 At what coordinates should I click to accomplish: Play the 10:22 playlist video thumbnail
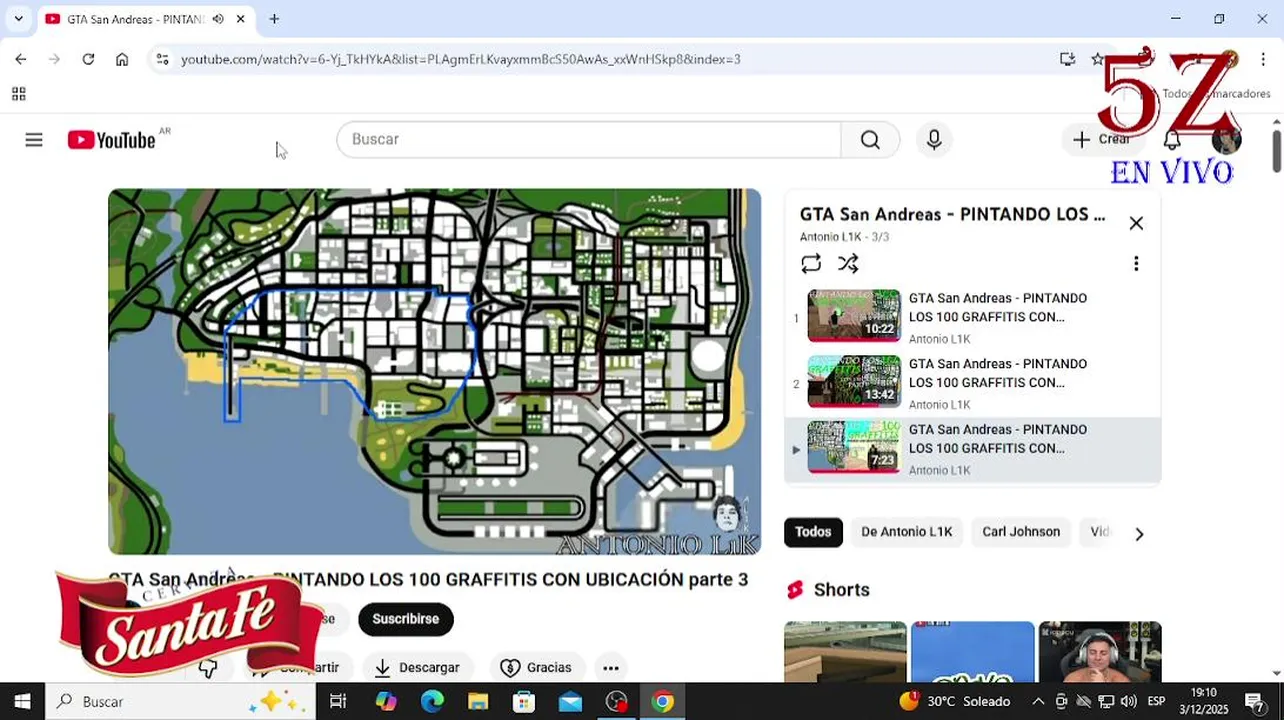click(854, 315)
